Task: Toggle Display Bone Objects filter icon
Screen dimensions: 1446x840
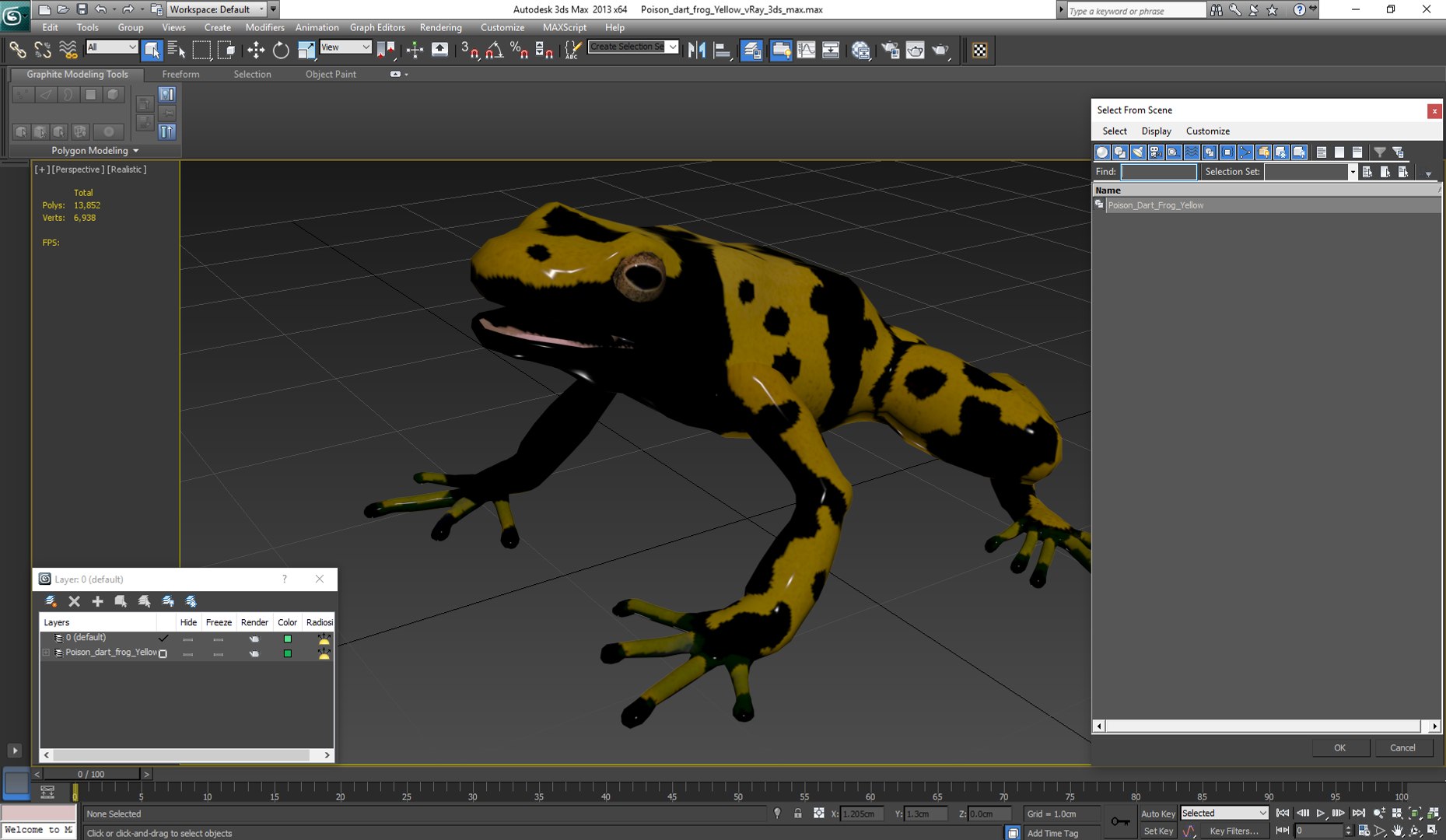Action: 1245,152
